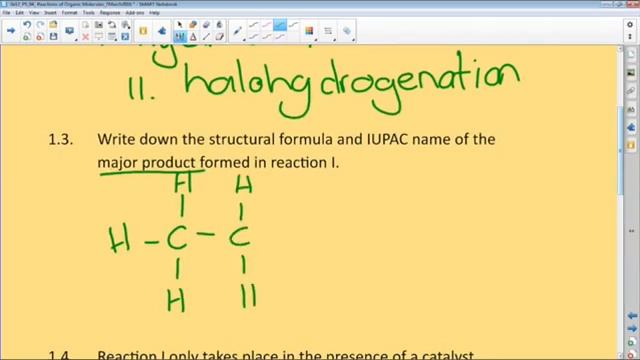The width and height of the screenshot is (640, 360).
Task: Open the color palette picker
Action: (x=309, y=31)
